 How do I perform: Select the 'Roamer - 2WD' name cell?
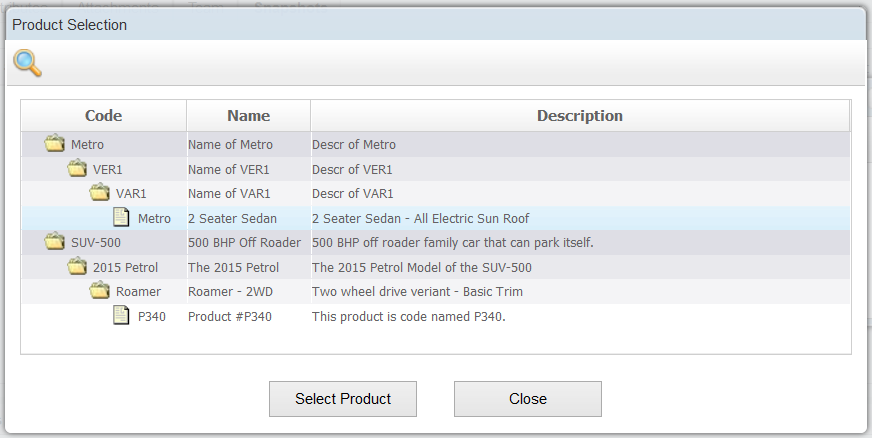[x=229, y=292]
